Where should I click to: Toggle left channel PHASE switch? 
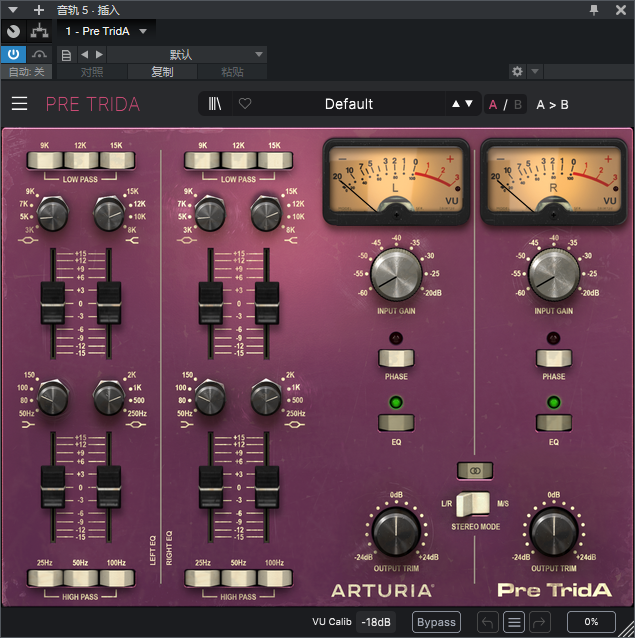pos(396,358)
